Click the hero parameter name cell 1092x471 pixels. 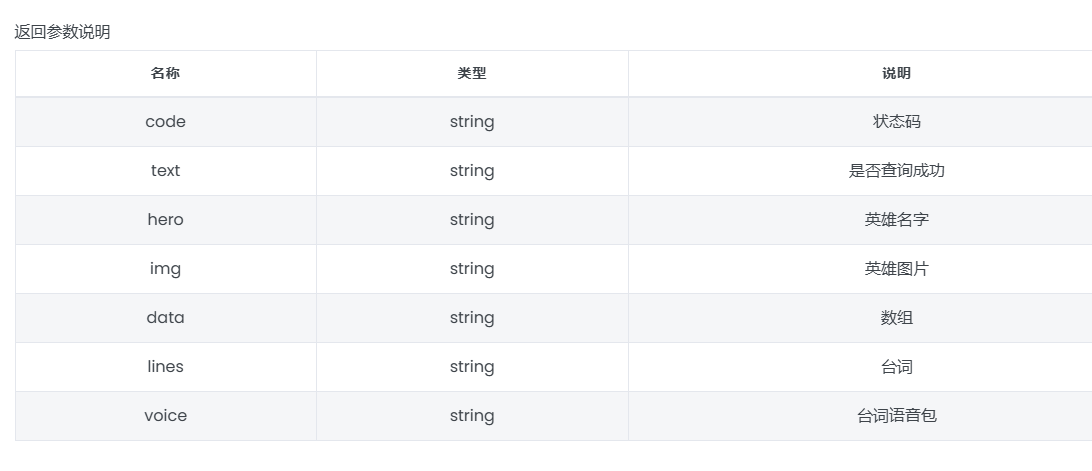coord(166,219)
